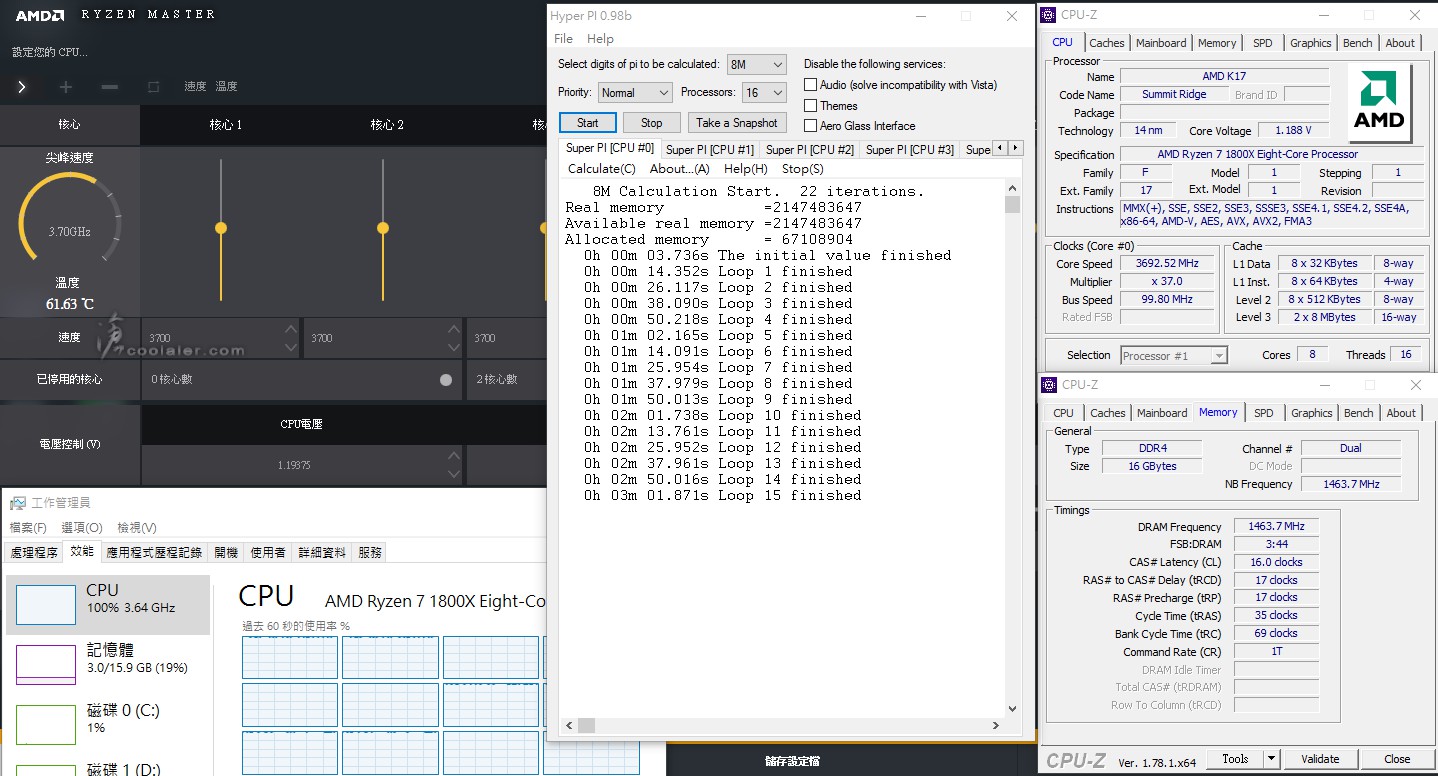The image size is (1438, 776).
Task: Decrease Core 1 speed with down arrow
Action: [290, 347]
